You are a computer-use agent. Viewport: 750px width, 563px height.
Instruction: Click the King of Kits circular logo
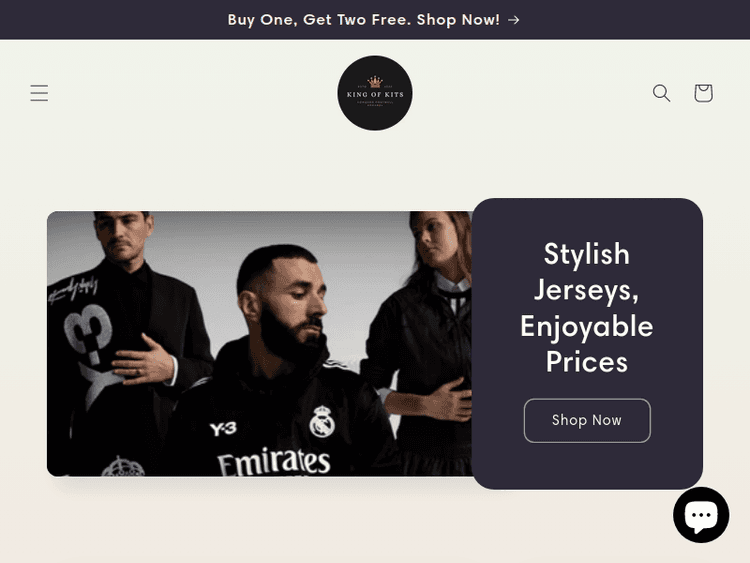[375, 93]
